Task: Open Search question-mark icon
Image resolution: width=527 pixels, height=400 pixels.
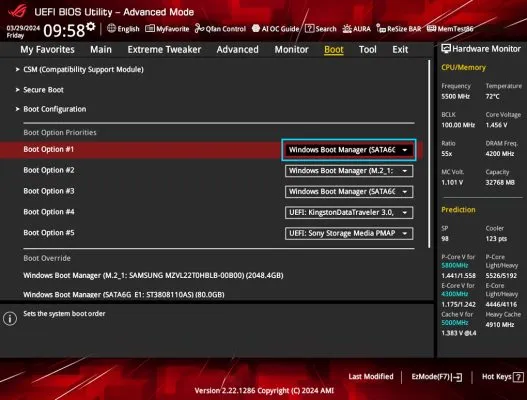Action: coord(309,29)
